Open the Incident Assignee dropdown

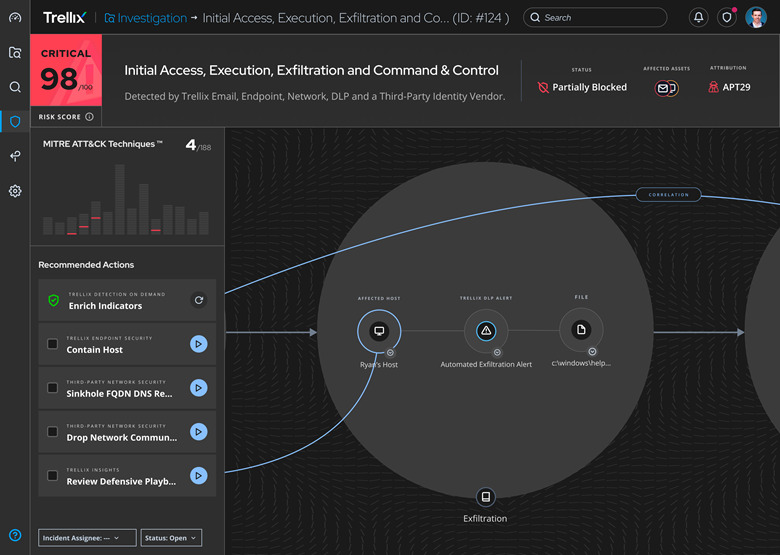click(87, 538)
